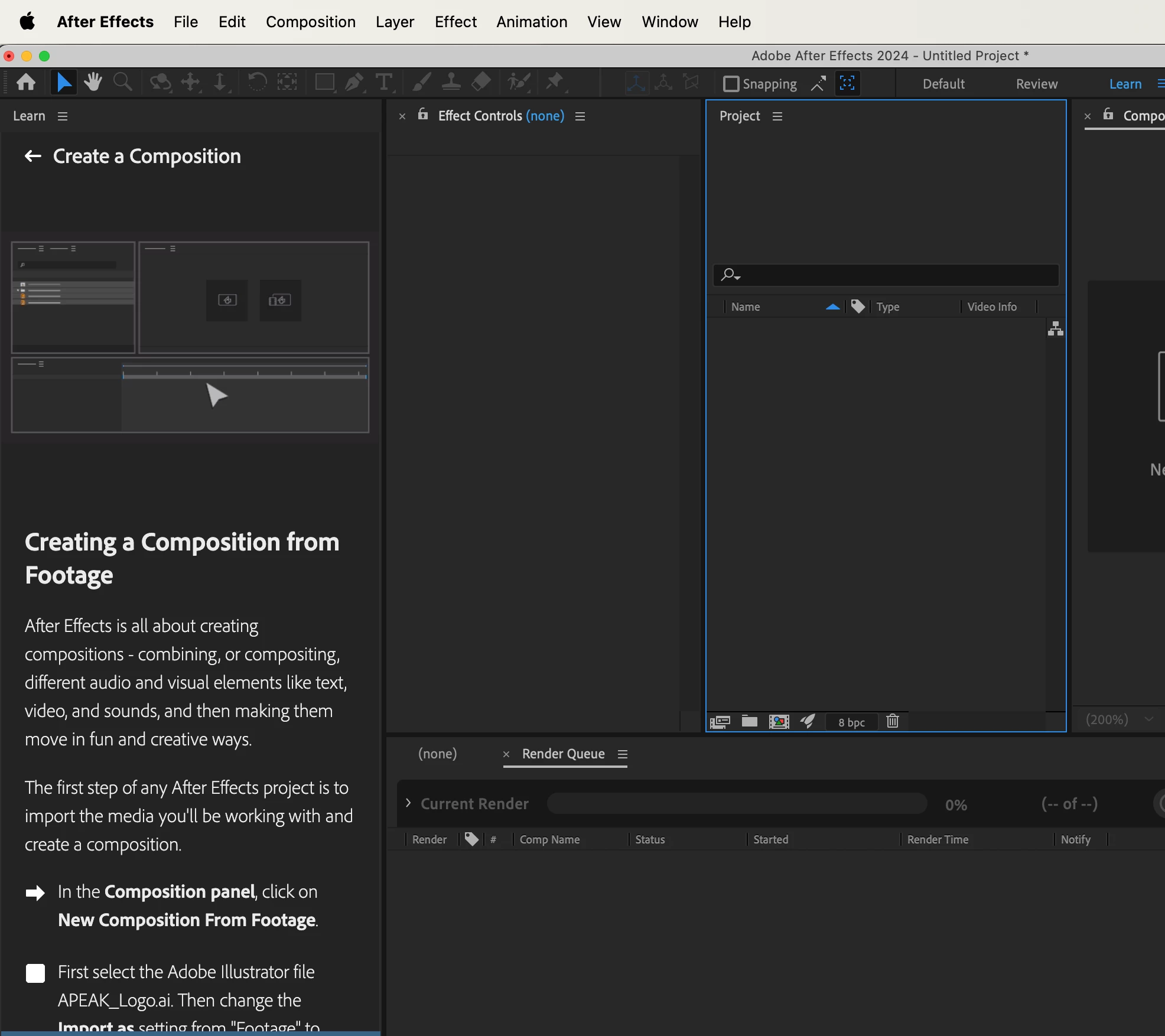Toggle the Effect Controls panel lock

[423, 115]
